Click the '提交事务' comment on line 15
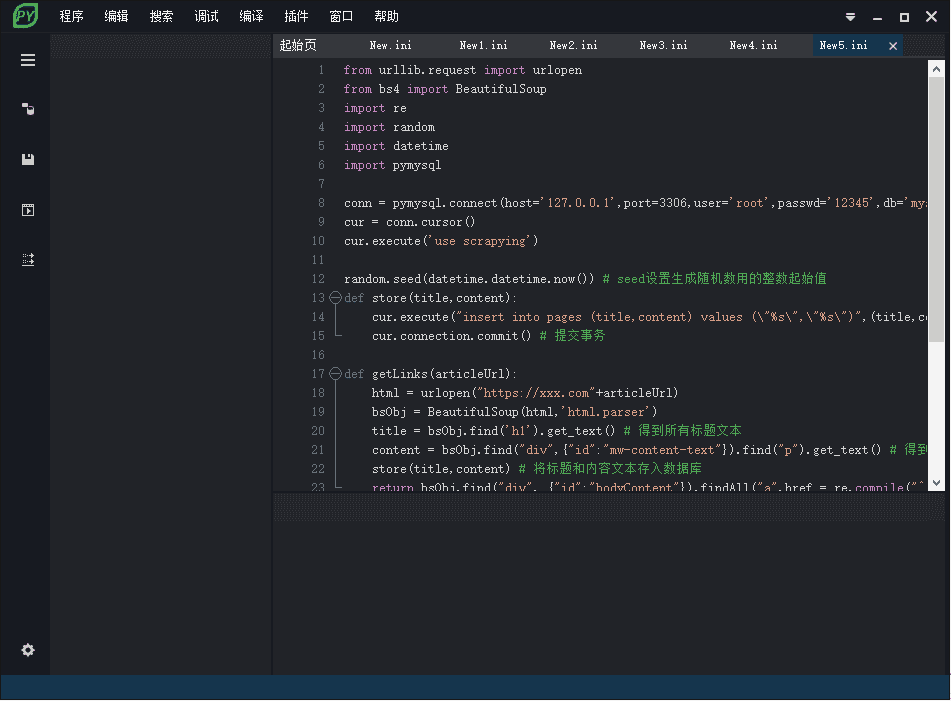 pos(580,335)
